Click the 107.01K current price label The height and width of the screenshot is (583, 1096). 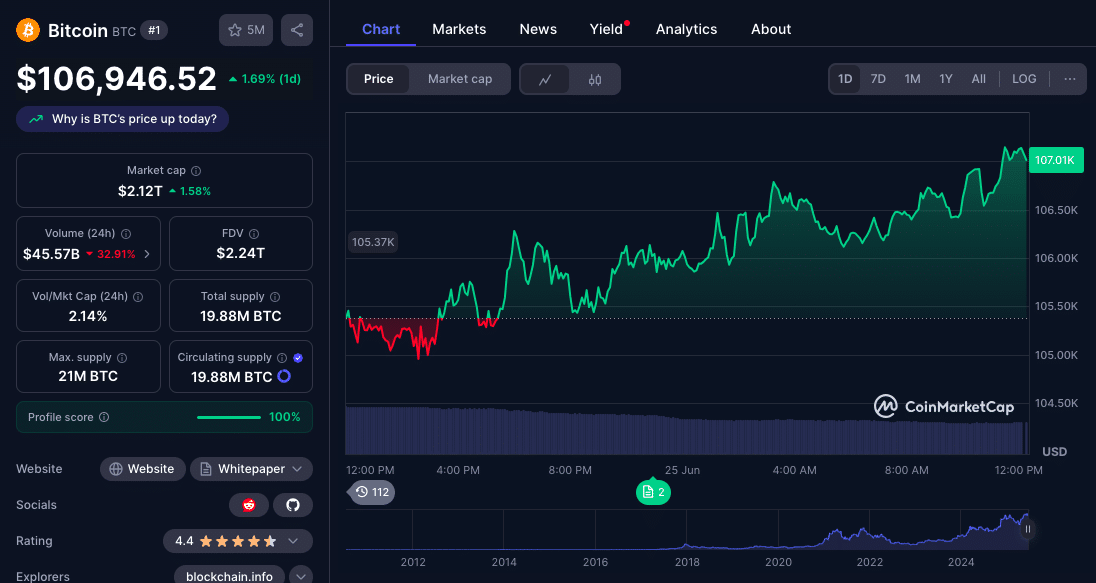pos(1055,160)
